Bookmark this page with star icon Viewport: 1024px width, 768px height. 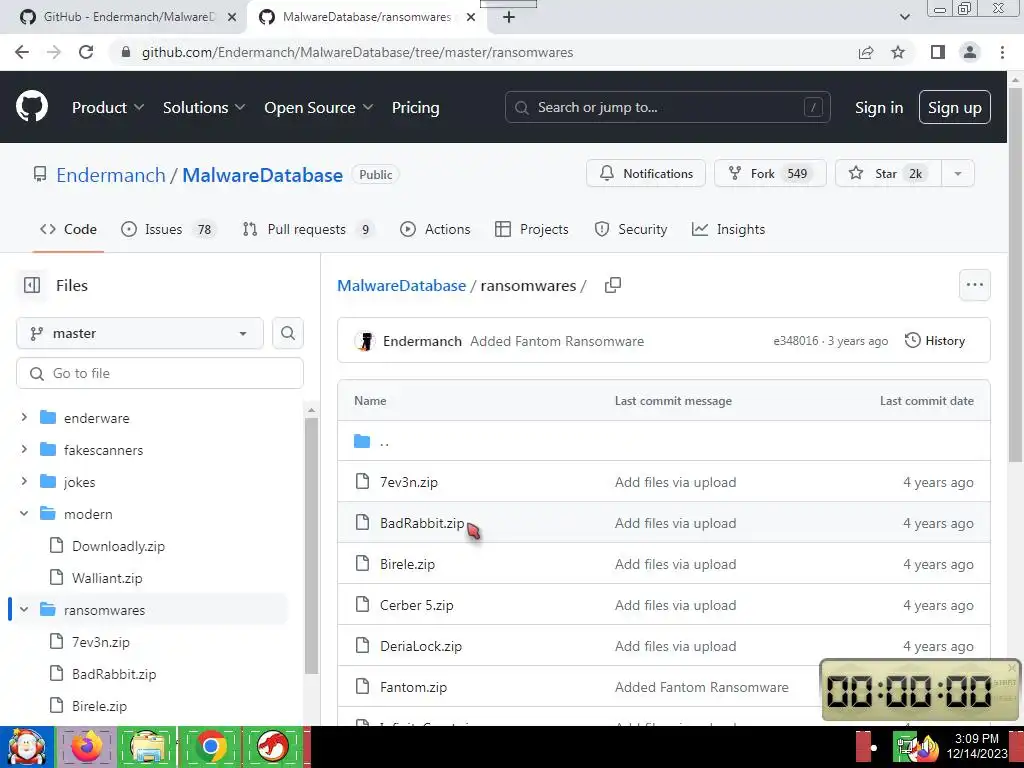[x=898, y=52]
